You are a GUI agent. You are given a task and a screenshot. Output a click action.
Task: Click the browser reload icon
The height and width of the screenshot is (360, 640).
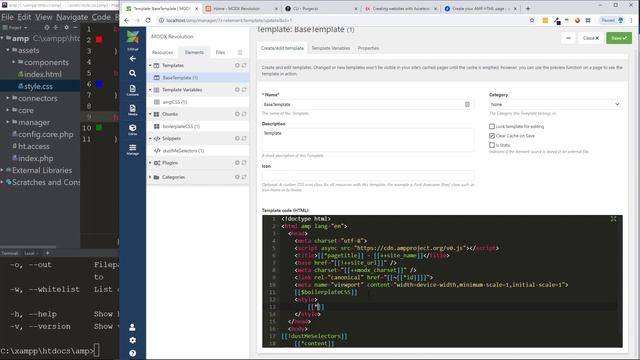pos(148,20)
